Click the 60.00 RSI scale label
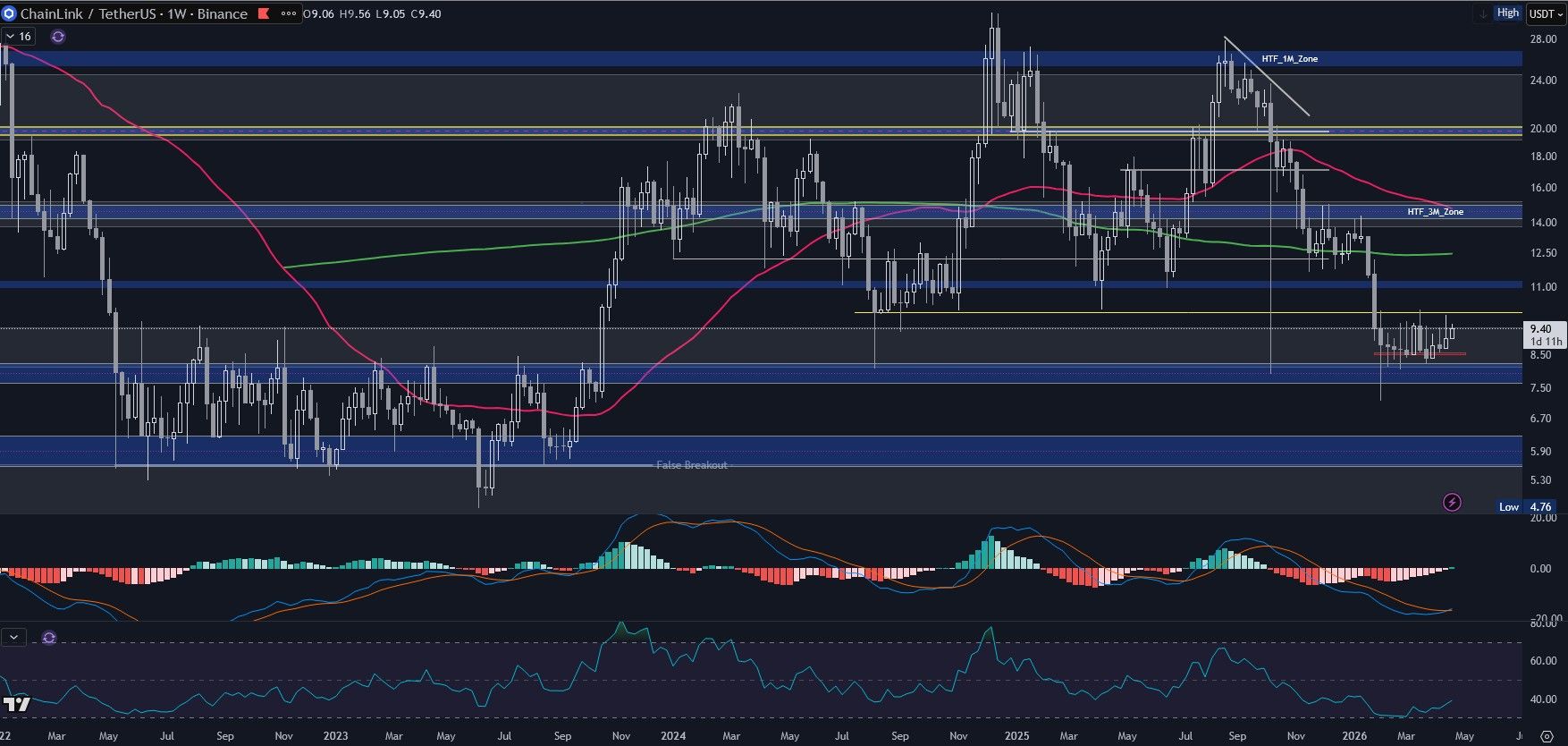 [x=1543, y=661]
